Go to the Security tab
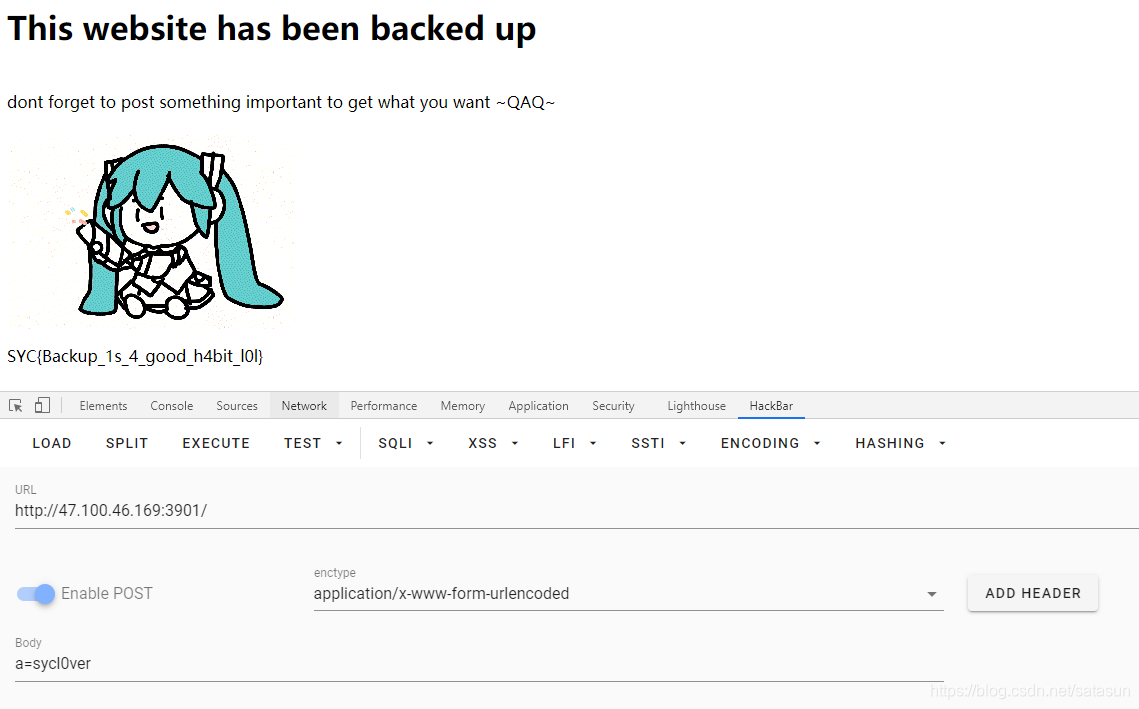 tap(613, 406)
